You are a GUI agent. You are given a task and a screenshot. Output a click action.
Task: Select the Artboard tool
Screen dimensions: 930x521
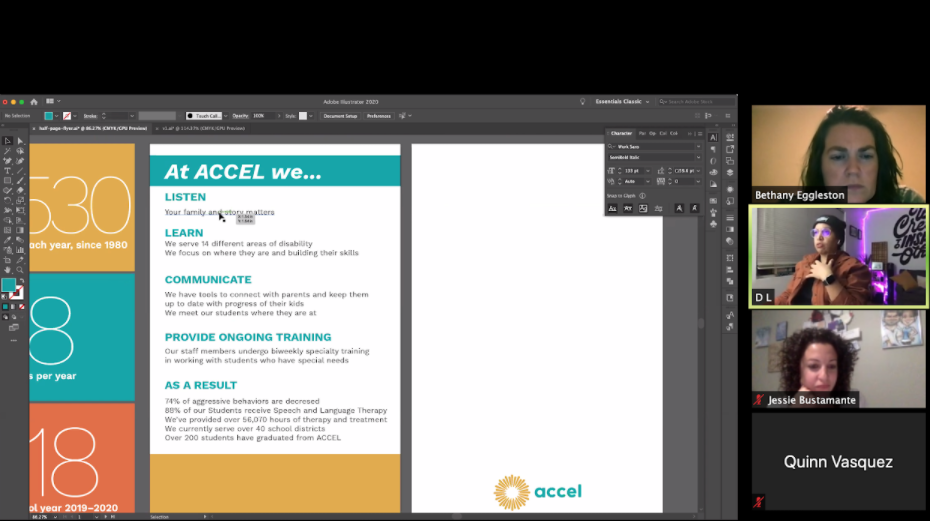[x=8, y=259]
